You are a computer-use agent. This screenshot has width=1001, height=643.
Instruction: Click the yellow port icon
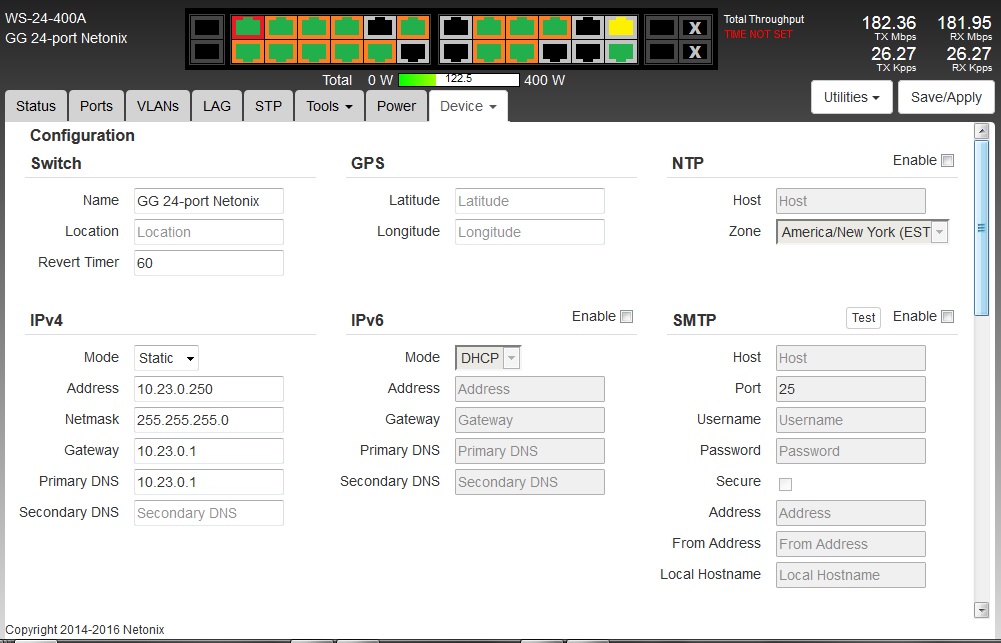click(x=620, y=27)
